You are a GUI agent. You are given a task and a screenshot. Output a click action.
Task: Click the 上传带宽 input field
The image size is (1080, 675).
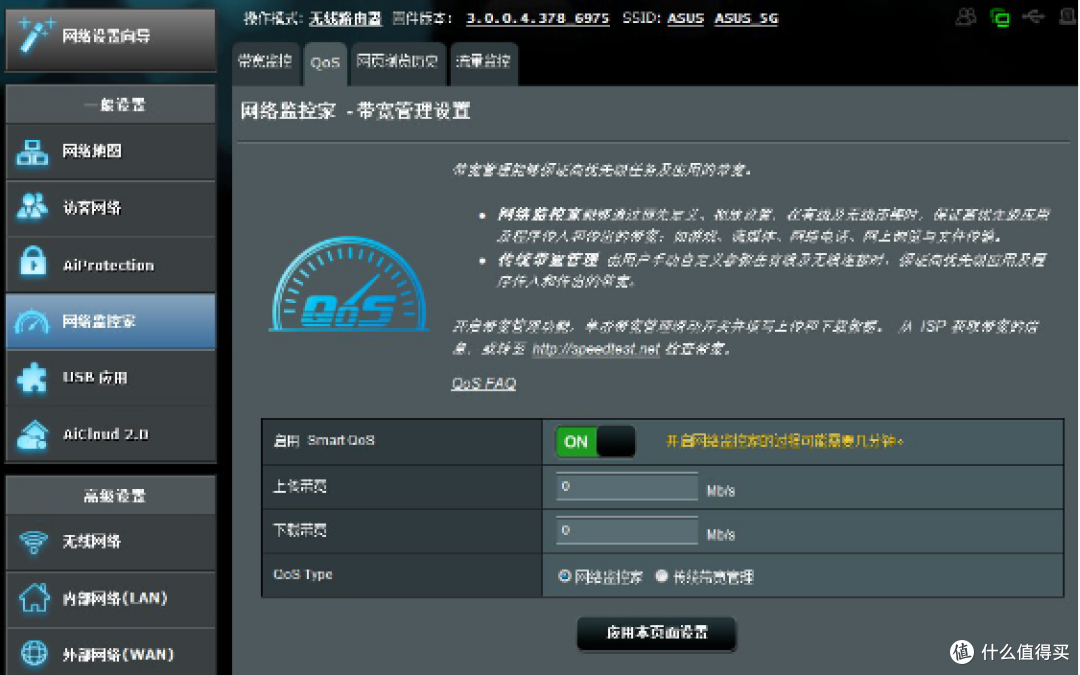(627, 486)
